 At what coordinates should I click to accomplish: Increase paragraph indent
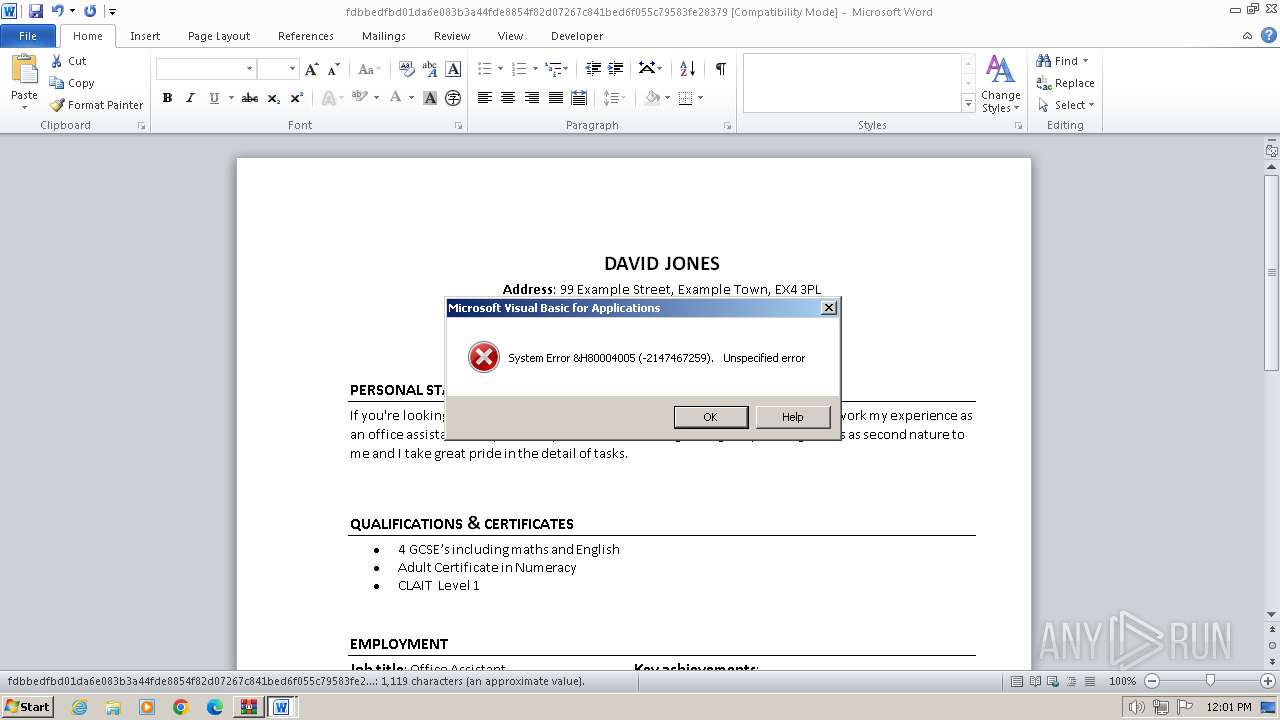point(616,69)
